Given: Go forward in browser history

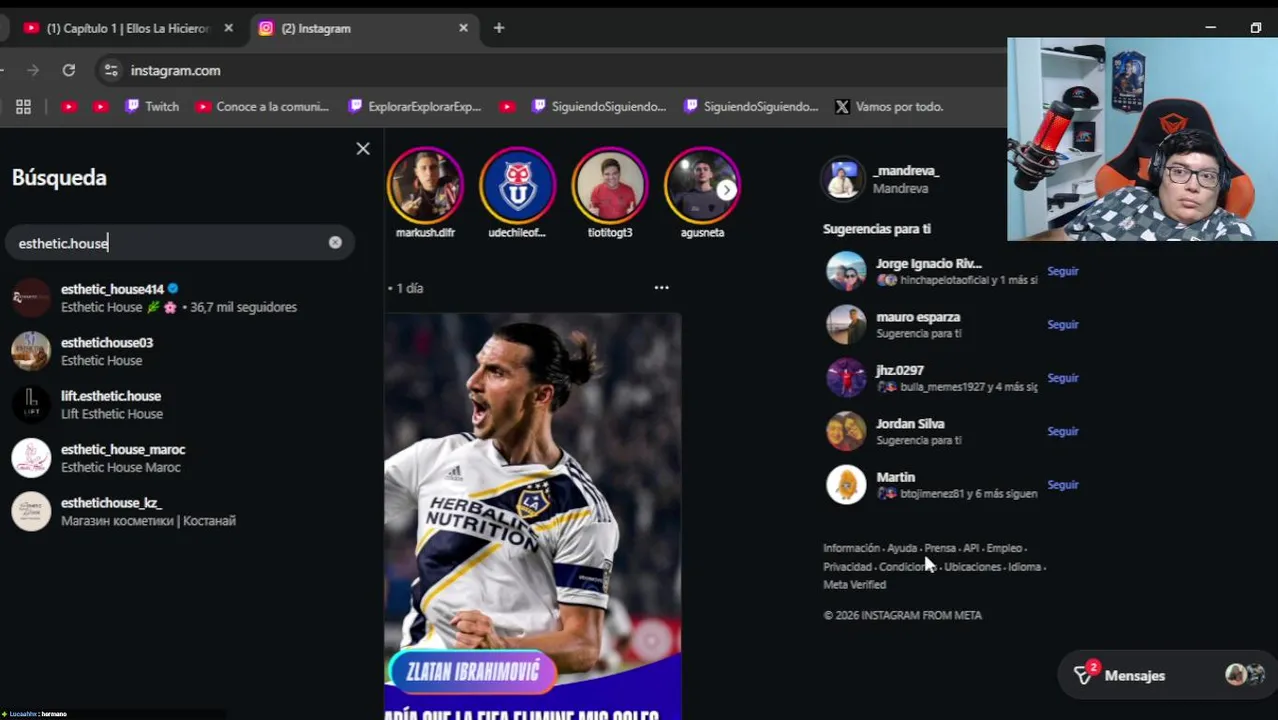Looking at the screenshot, I should tap(33, 70).
